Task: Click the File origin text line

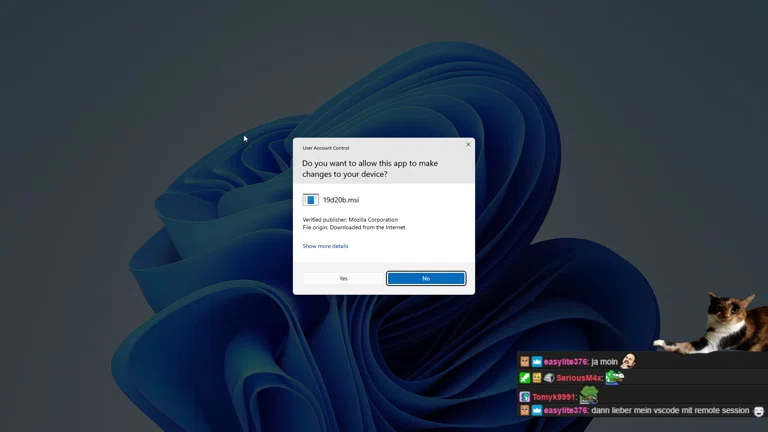Action: [354, 227]
